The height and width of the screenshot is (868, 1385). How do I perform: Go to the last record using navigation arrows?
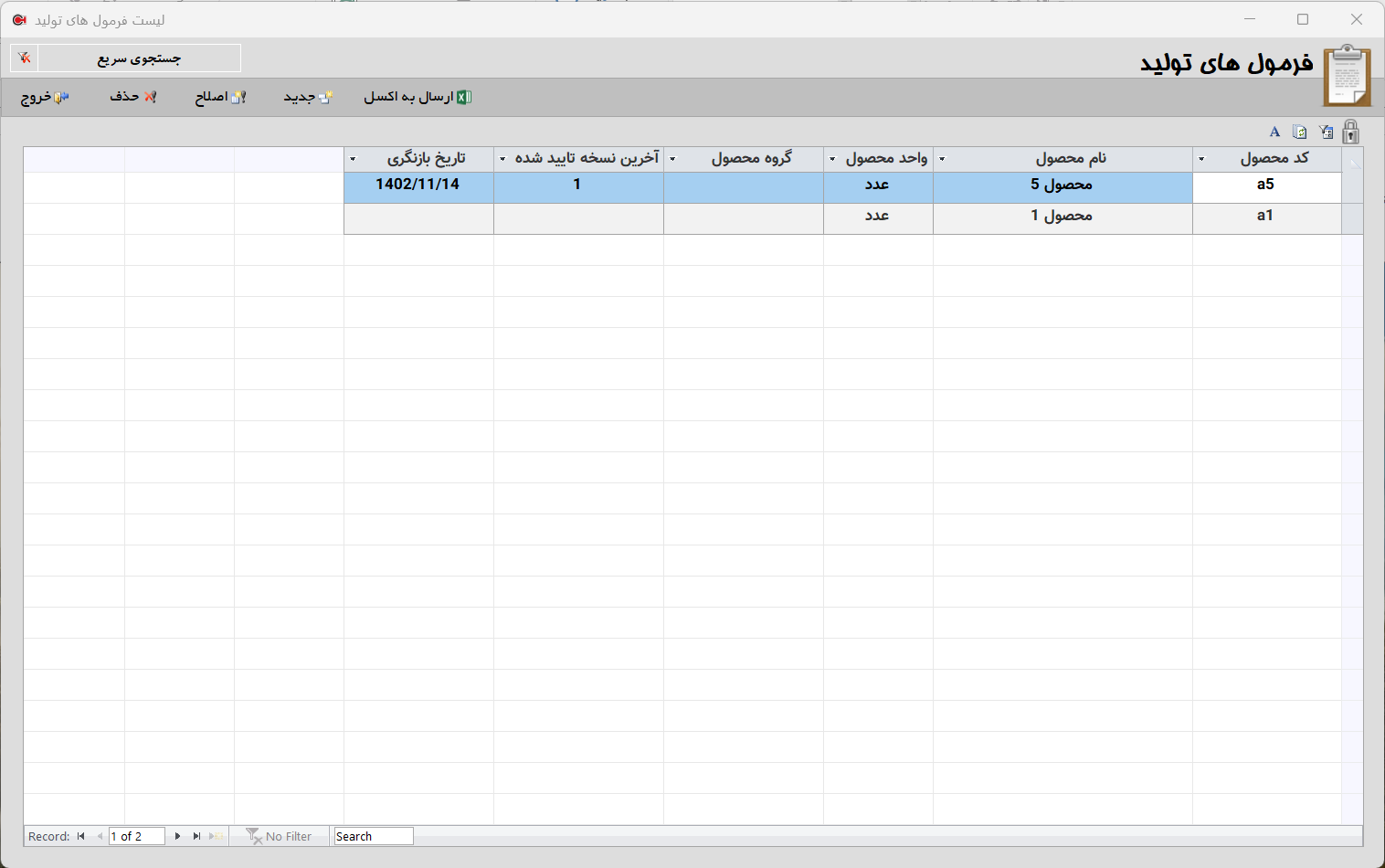[196, 835]
